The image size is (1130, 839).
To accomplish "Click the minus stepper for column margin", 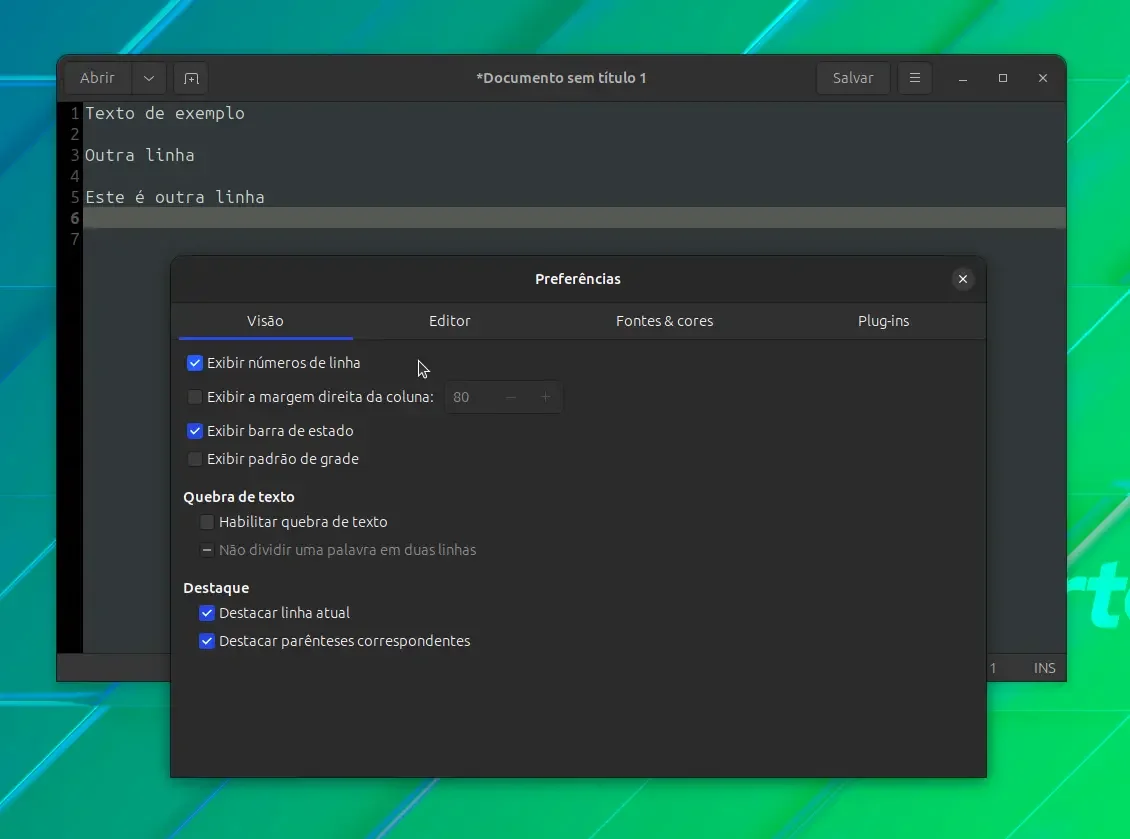I will pos(511,397).
